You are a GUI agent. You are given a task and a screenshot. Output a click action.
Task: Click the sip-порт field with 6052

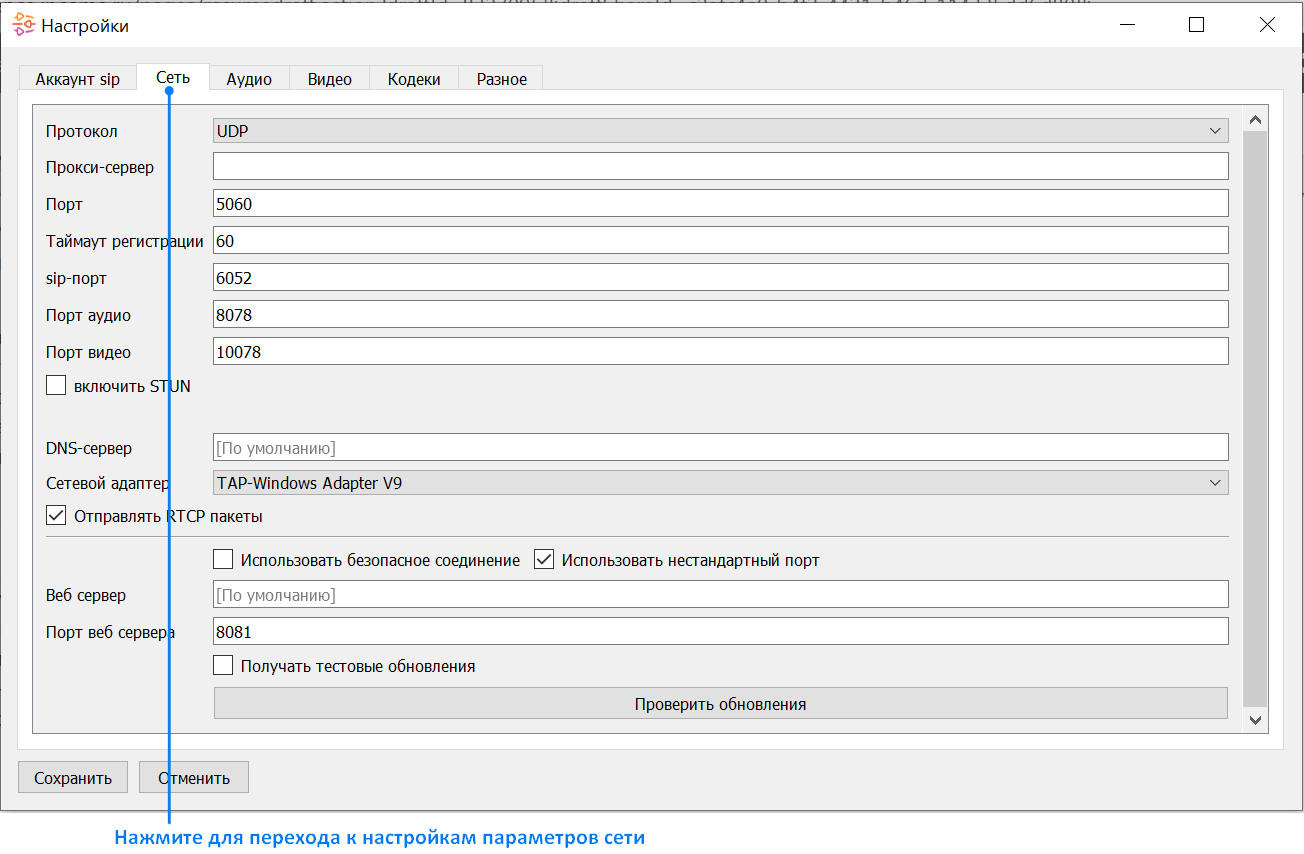pyautogui.click(x=721, y=278)
